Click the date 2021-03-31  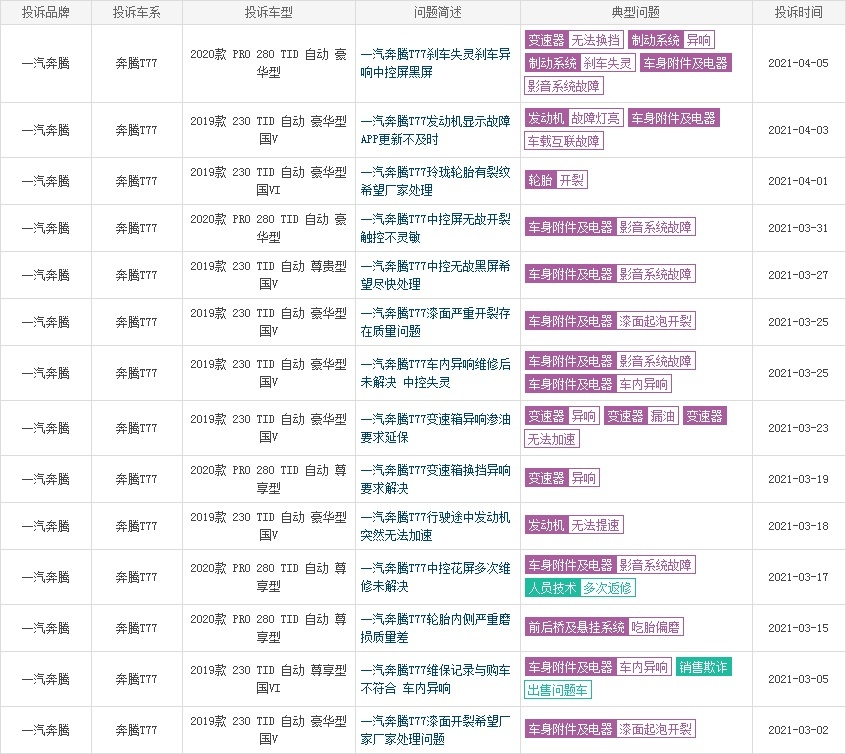799,228
